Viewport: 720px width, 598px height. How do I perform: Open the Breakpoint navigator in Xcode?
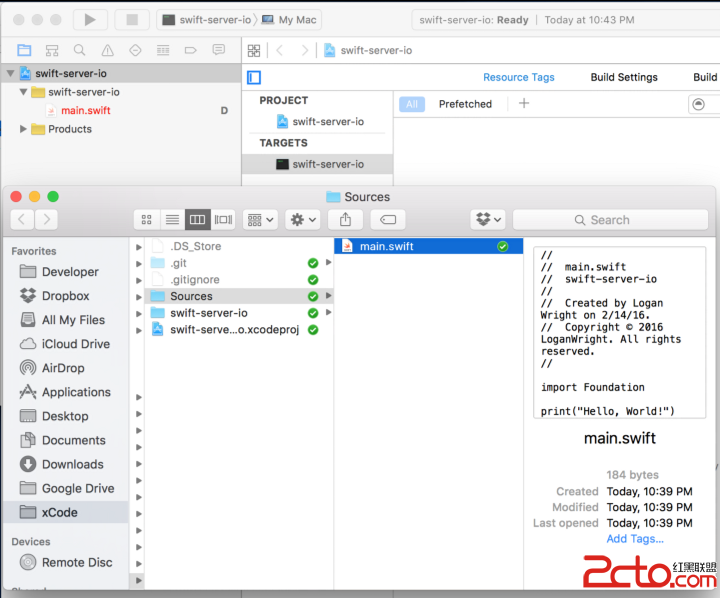coord(191,50)
